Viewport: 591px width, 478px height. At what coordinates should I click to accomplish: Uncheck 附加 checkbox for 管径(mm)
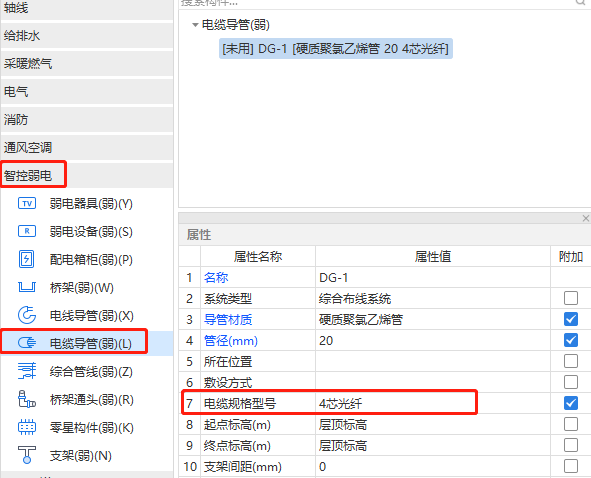pyautogui.click(x=571, y=340)
